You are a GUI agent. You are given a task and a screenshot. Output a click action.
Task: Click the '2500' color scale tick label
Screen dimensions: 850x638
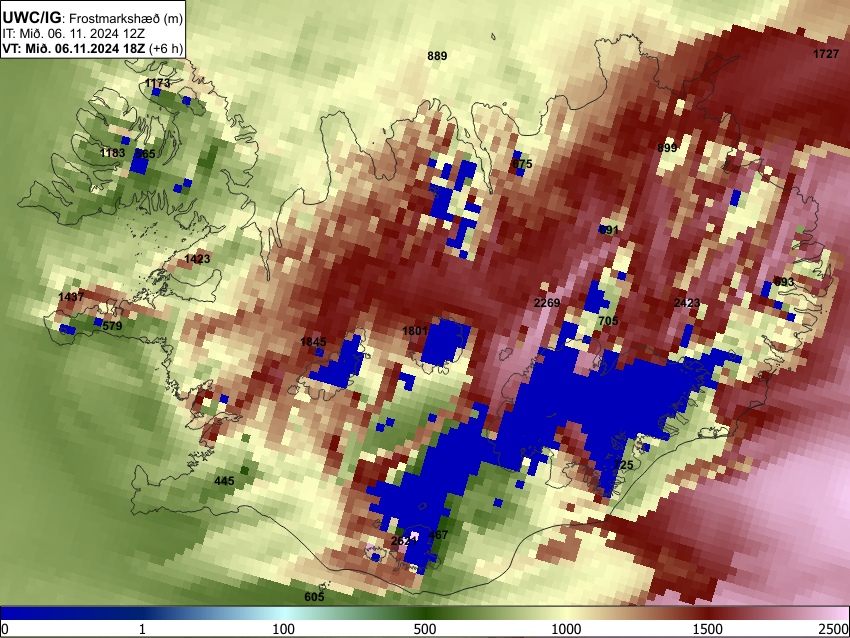pos(834,629)
